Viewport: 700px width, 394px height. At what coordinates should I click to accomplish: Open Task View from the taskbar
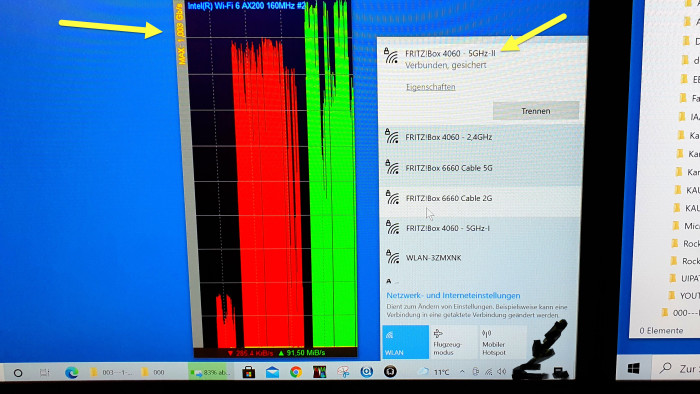[44, 373]
